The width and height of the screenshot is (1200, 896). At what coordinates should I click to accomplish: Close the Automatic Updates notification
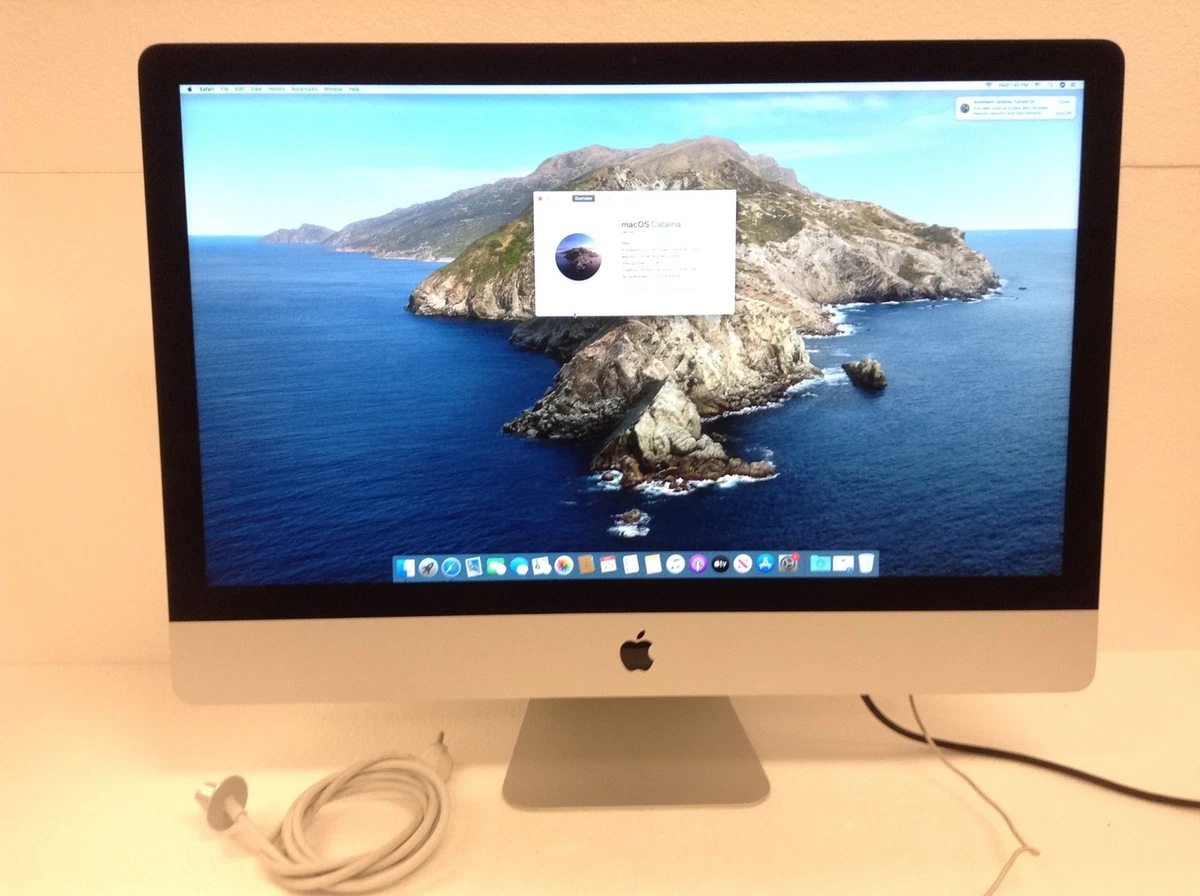pos(1063,102)
